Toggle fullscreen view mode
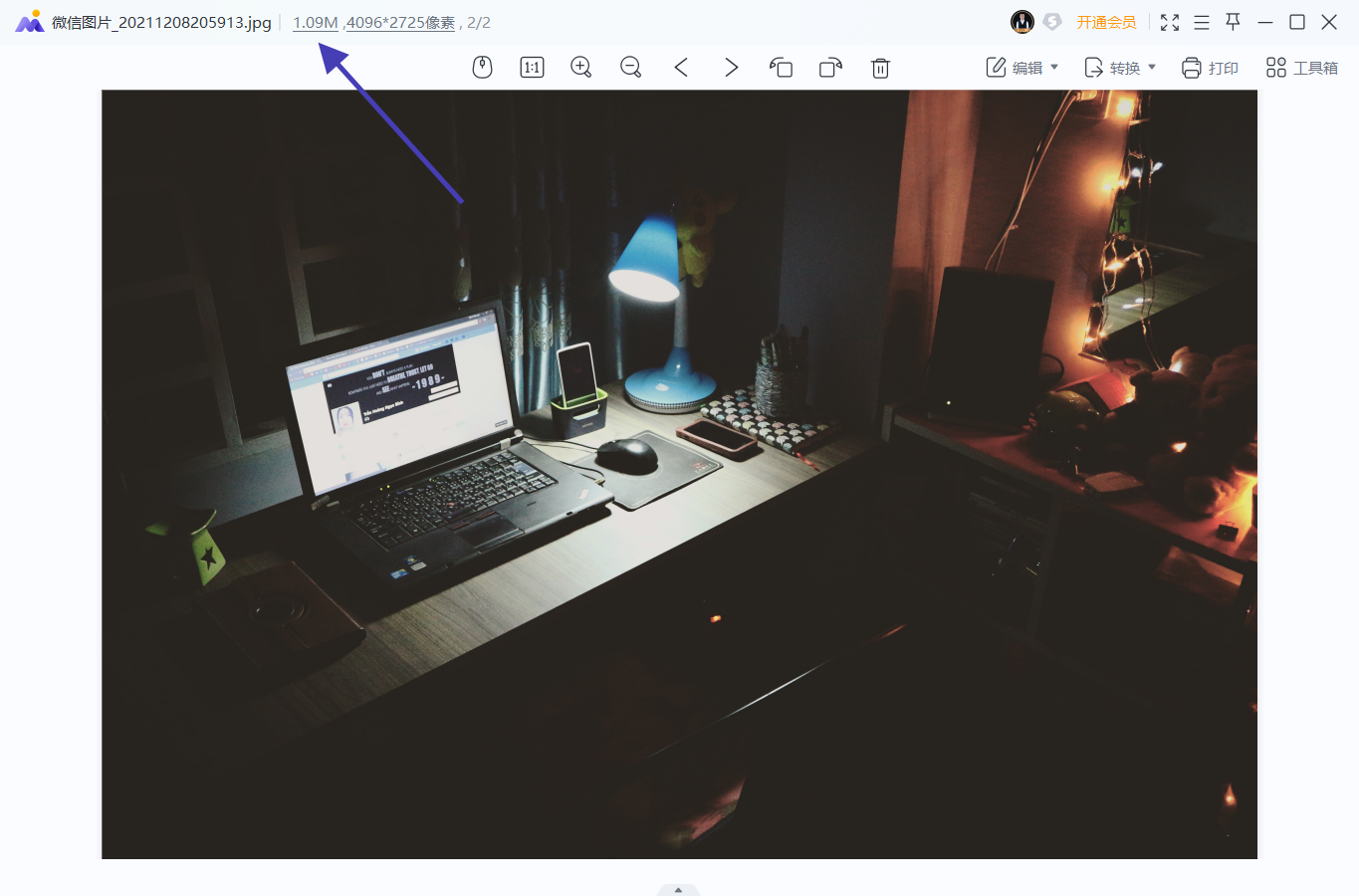Viewport: 1359px width, 896px height. pyautogui.click(x=1170, y=22)
